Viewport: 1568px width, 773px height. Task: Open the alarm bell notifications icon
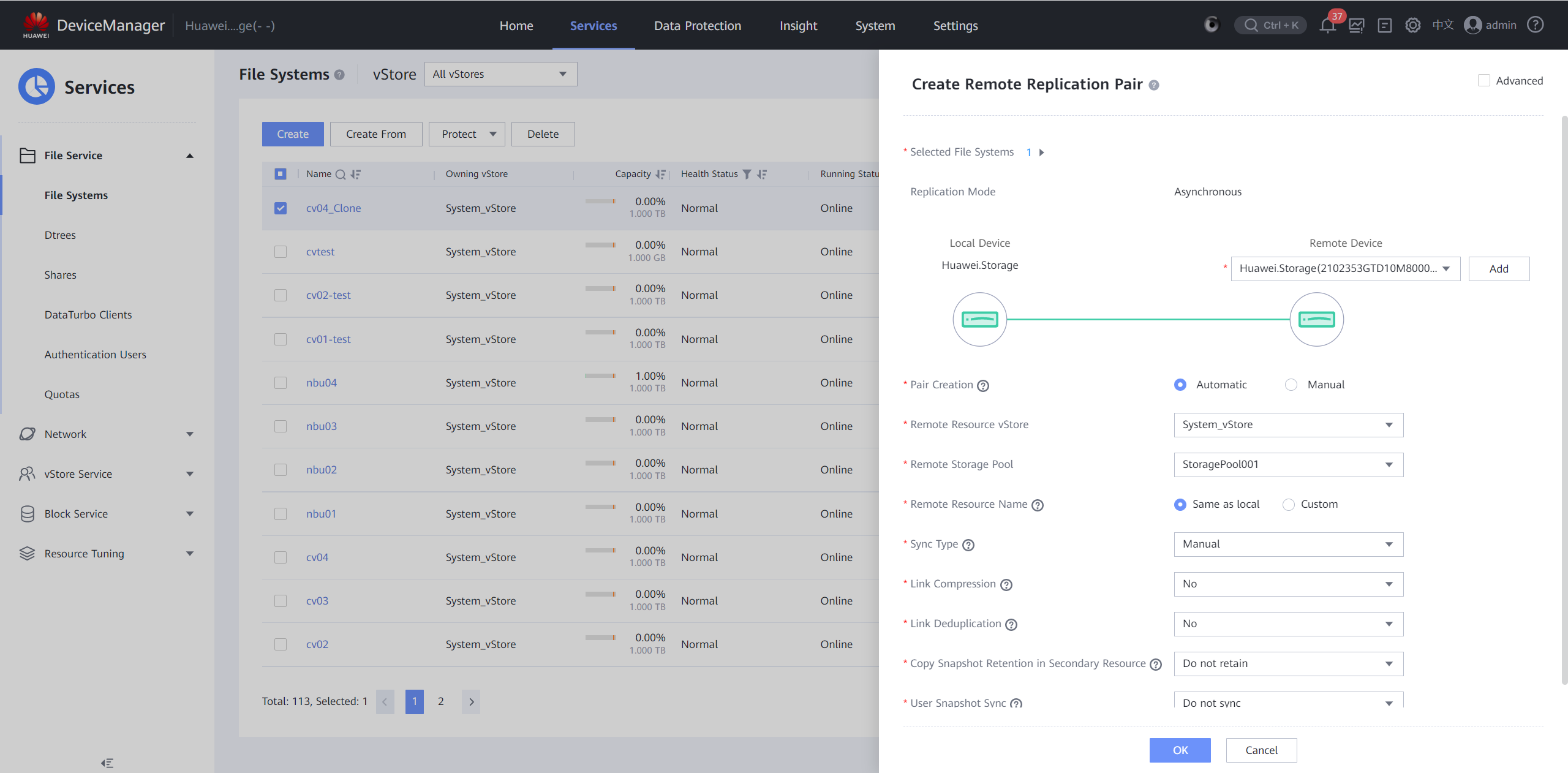tap(1327, 26)
